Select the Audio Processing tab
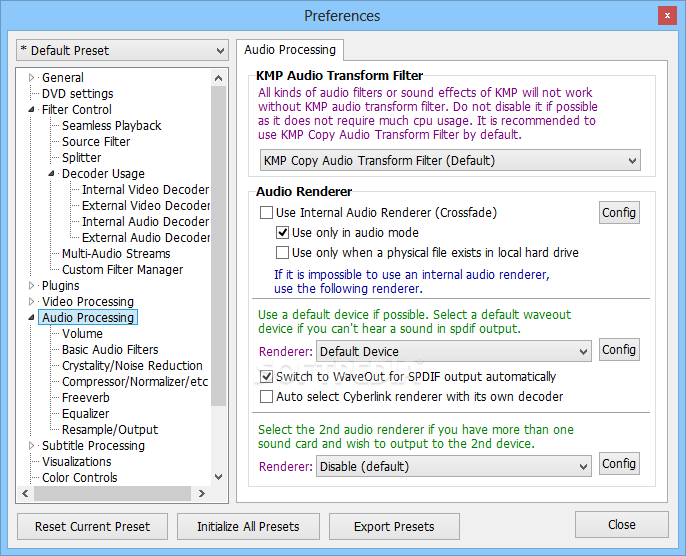Screen dimensions: 686x556 coord(290,50)
